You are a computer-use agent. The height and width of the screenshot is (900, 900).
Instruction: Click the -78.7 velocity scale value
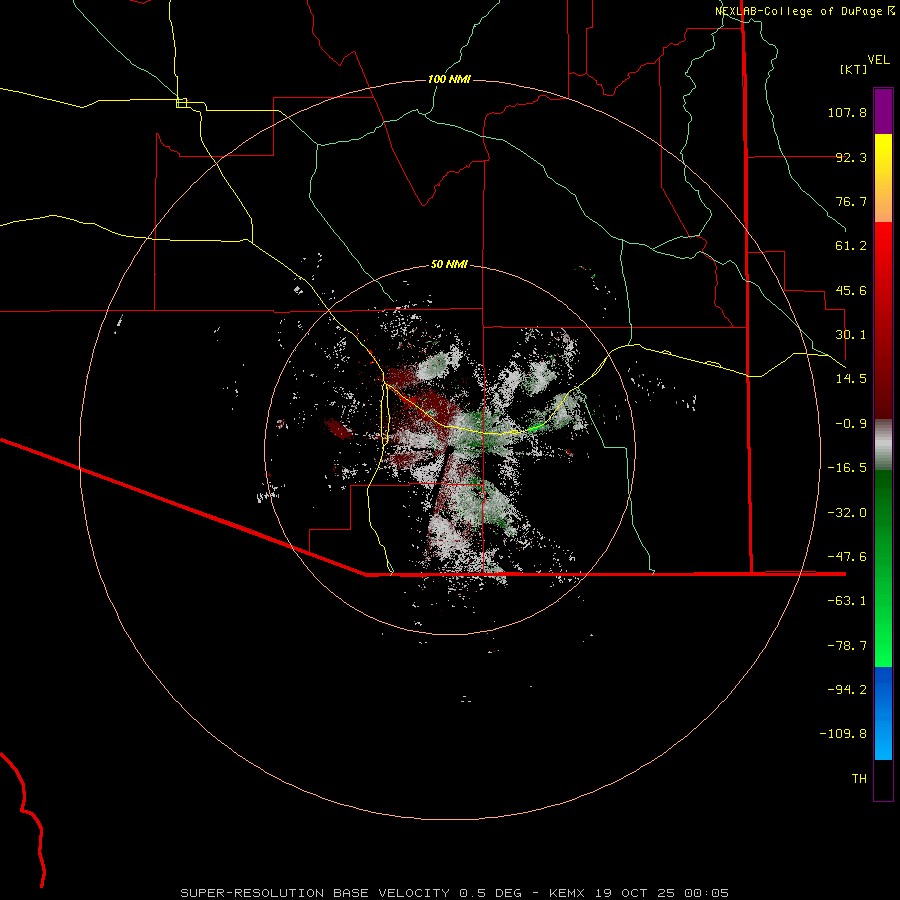coord(847,646)
